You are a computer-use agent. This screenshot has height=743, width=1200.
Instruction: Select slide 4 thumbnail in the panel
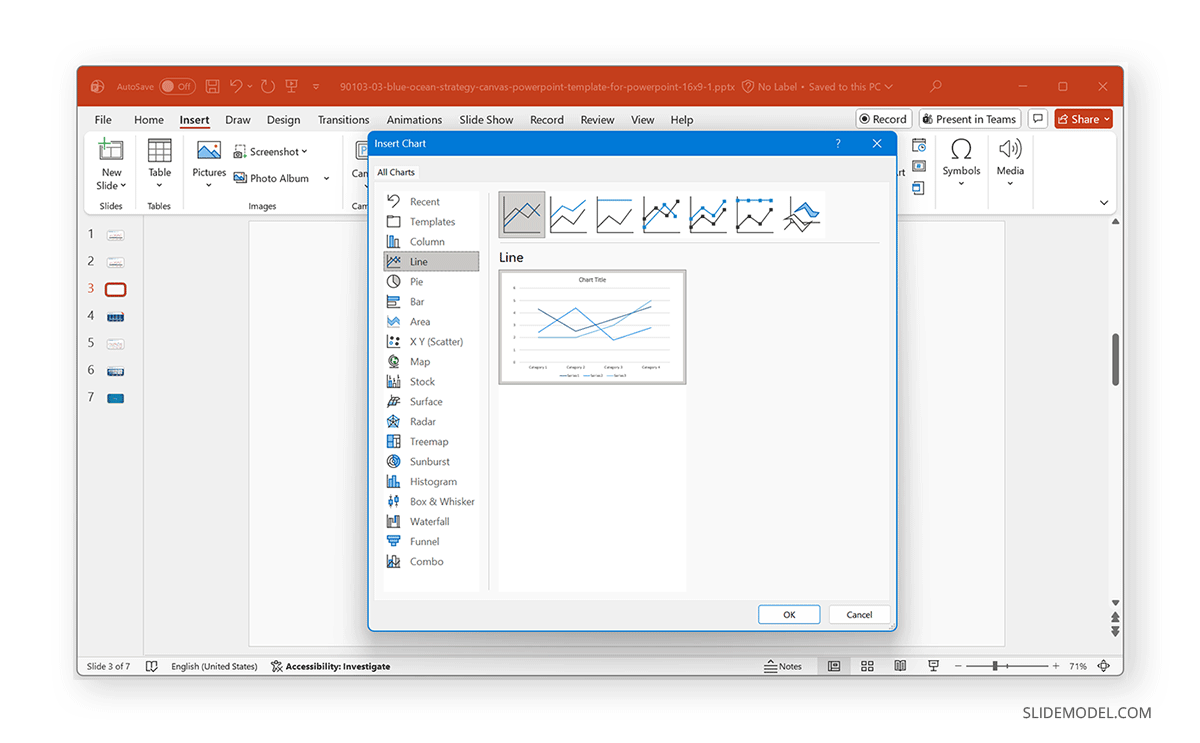[x=113, y=316]
